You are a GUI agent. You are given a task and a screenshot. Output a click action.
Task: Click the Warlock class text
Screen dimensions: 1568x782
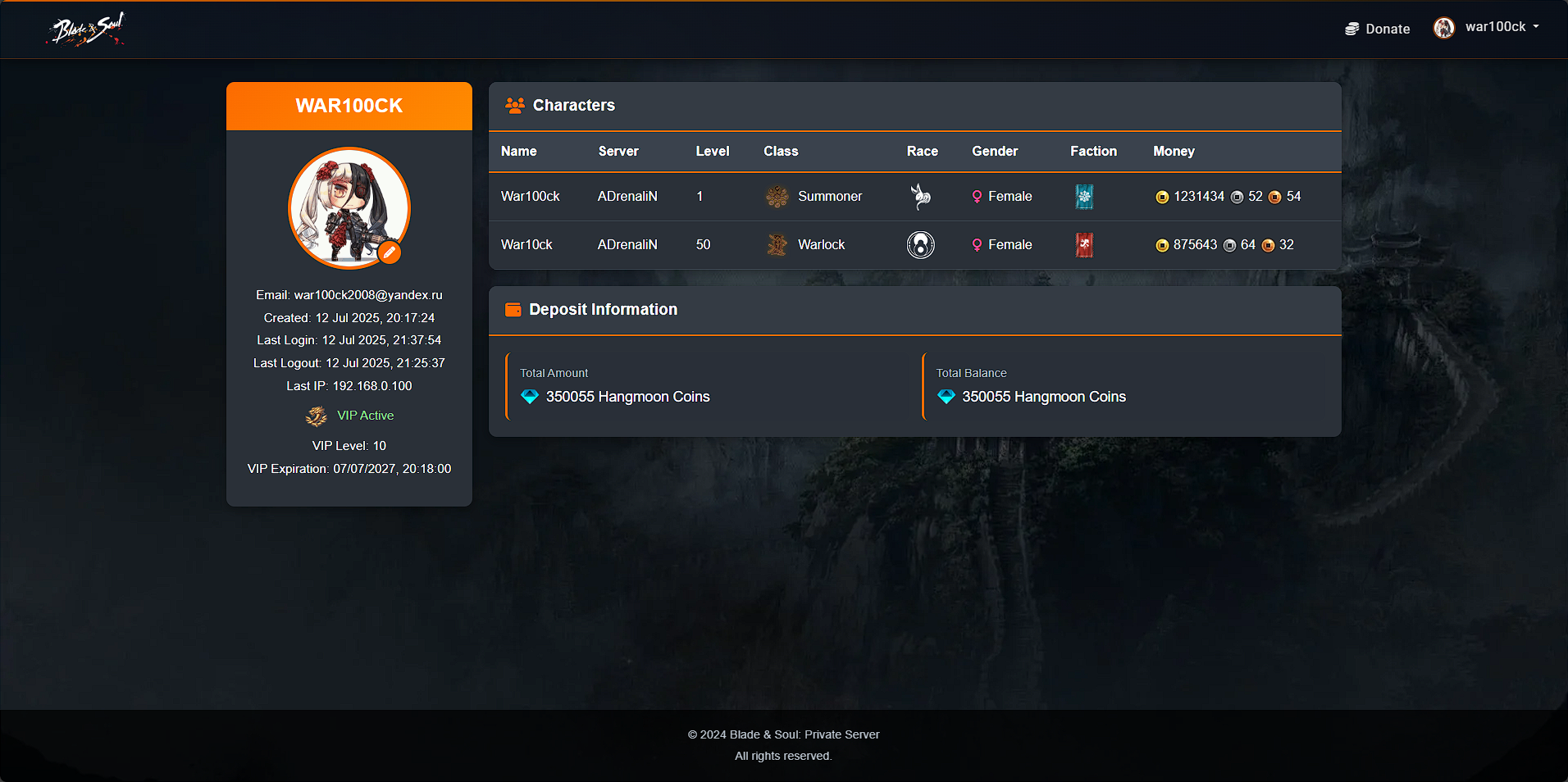(822, 245)
